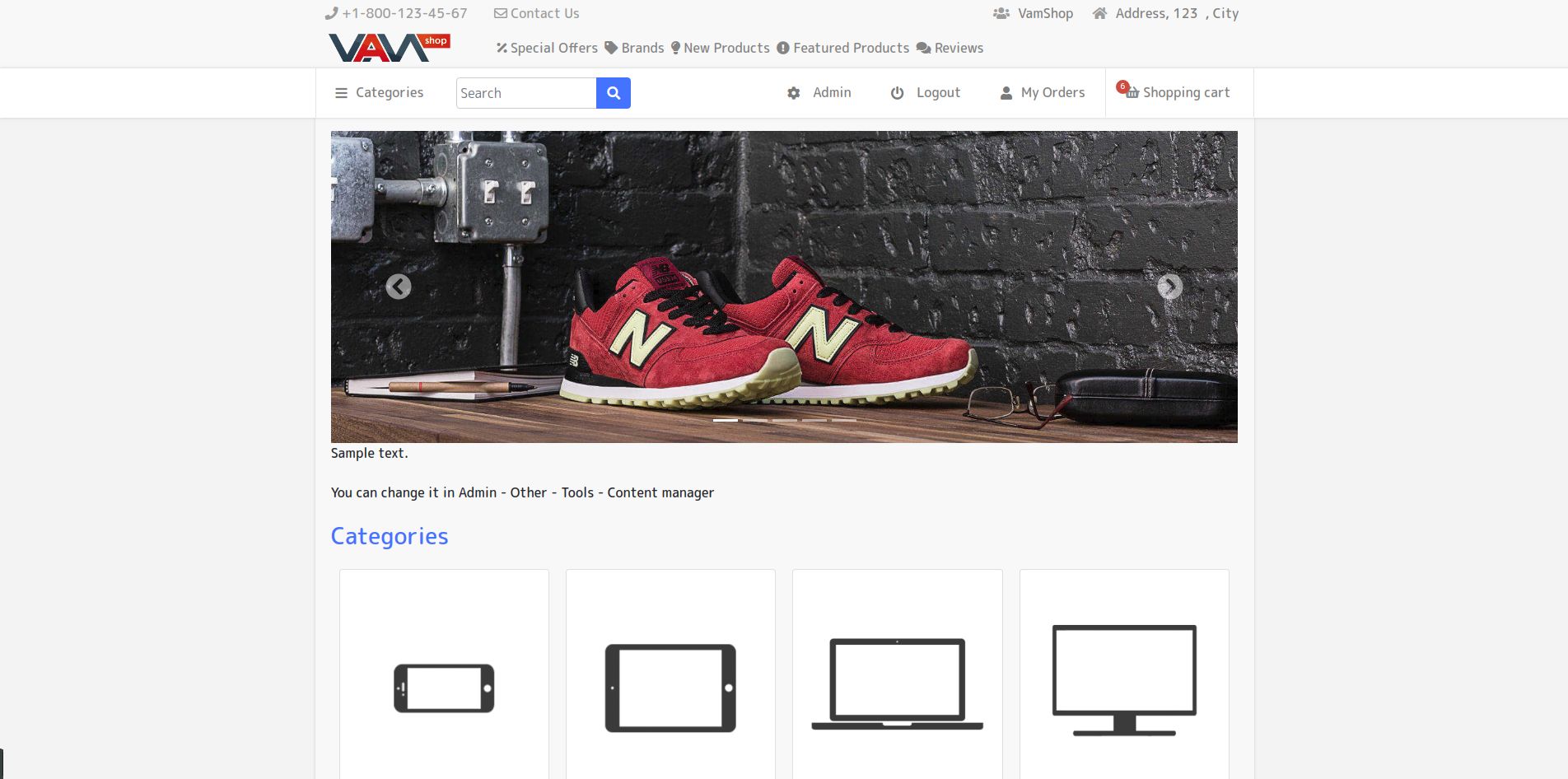Jump to first carousel slide indicator

tap(726, 420)
